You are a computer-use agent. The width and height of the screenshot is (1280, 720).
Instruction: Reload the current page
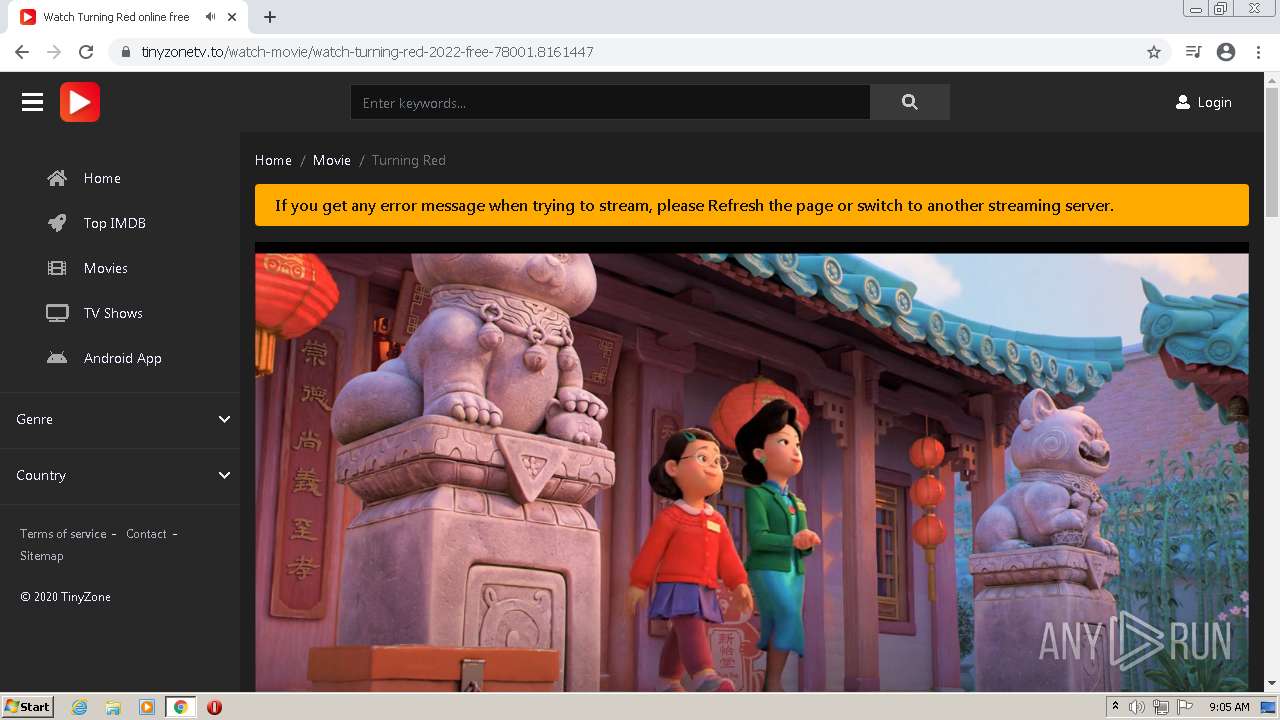pos(86,52)
